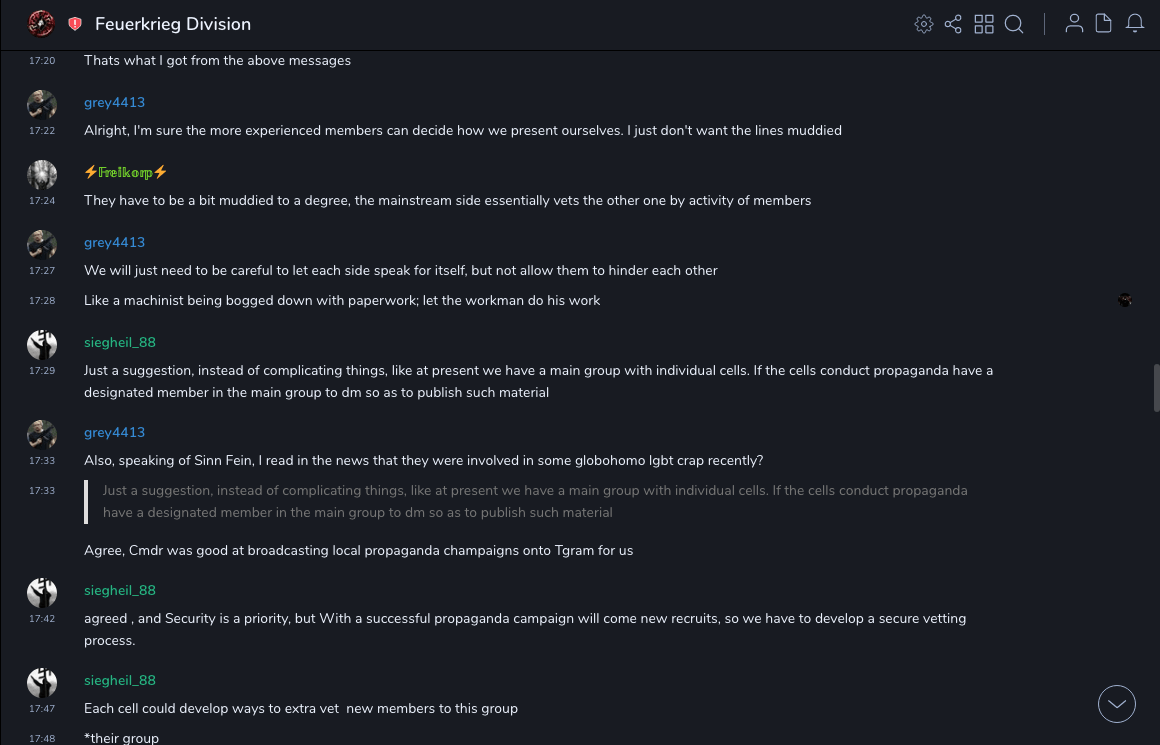
Task: Show the members list person icon
Action: pos(1074,24)
